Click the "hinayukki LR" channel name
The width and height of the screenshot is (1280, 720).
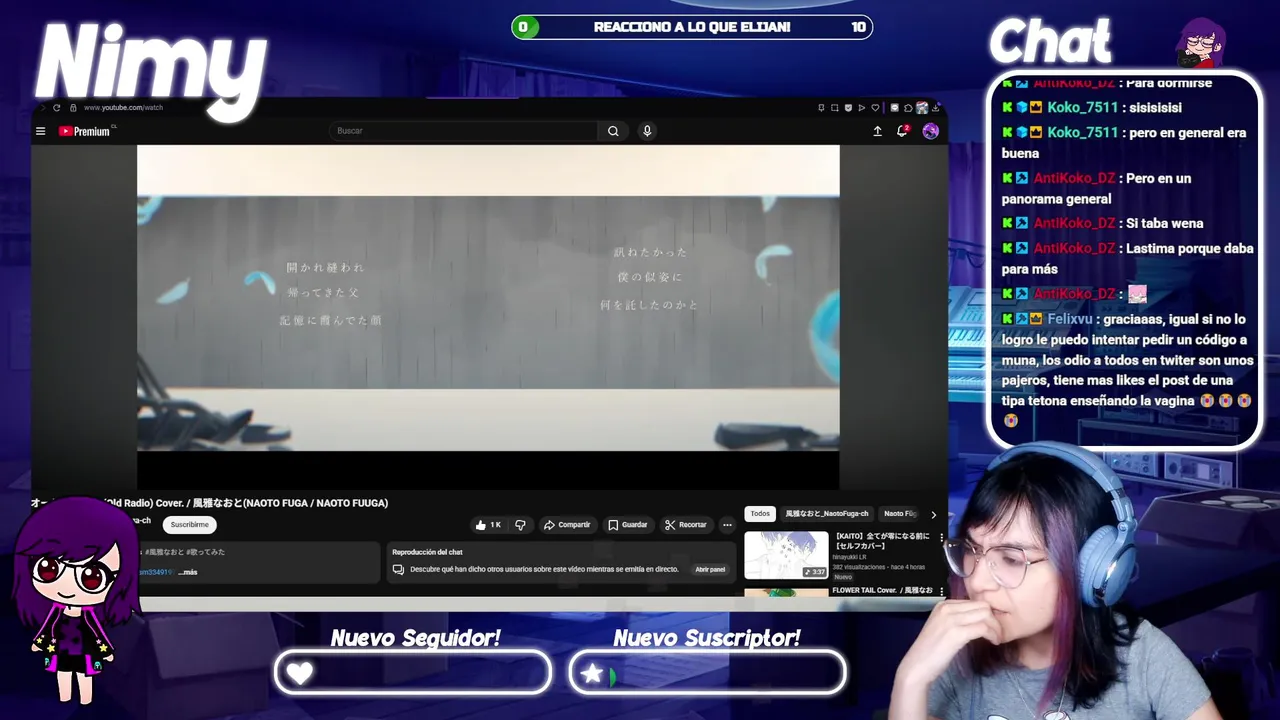pos(849,557)
